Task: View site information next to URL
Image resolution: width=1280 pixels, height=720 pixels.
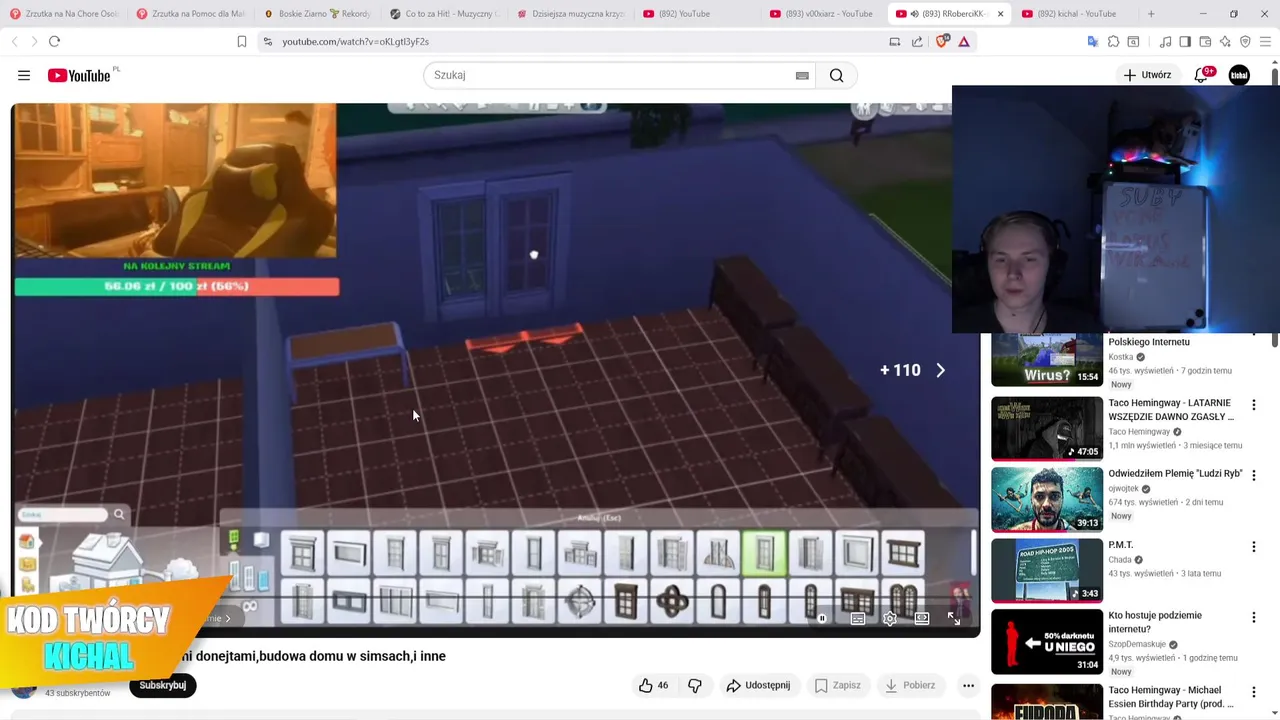Action: 267,41
